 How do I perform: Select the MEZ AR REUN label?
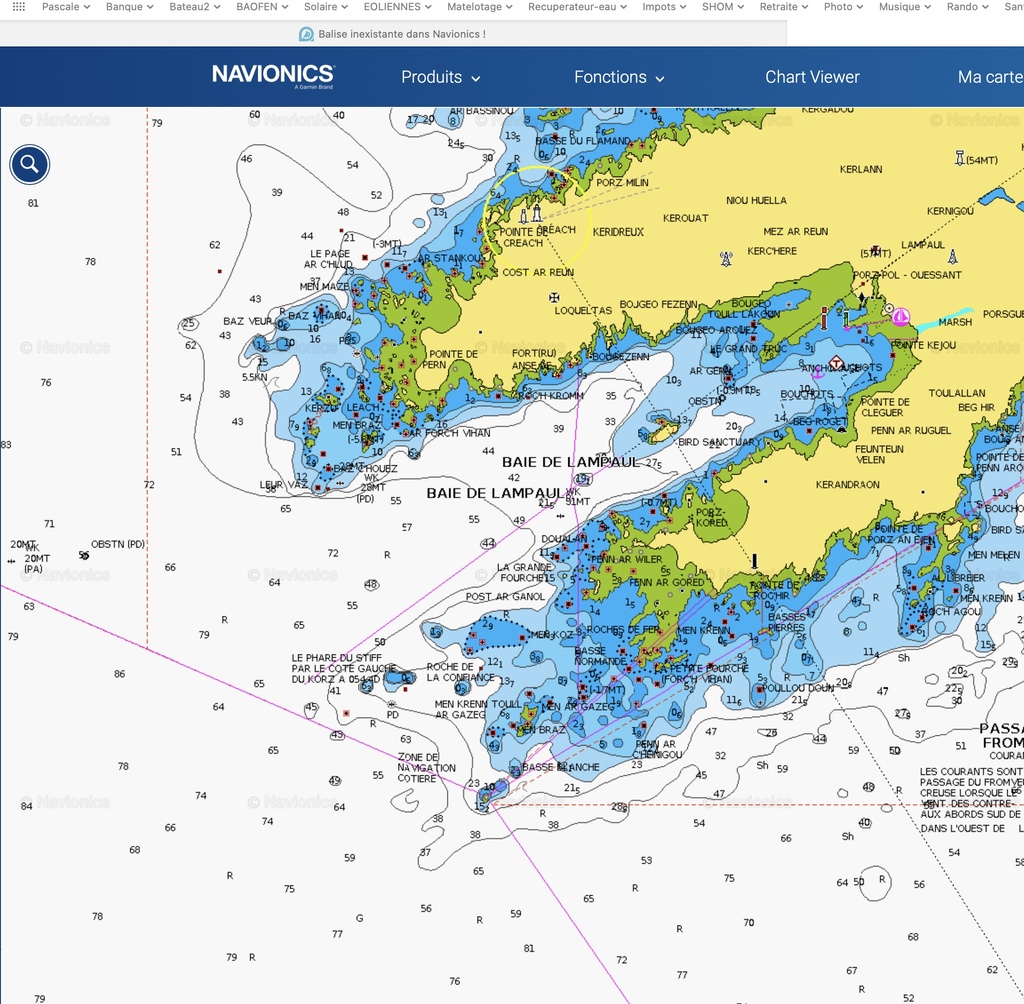point(795,231)
